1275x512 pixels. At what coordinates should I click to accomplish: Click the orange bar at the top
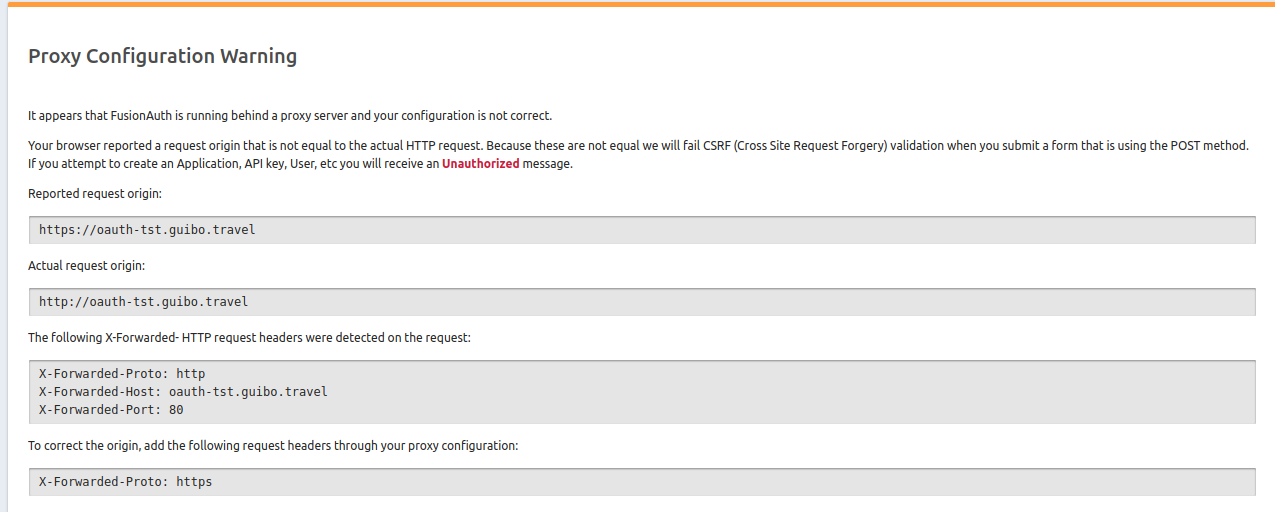(x=637, y=4)
